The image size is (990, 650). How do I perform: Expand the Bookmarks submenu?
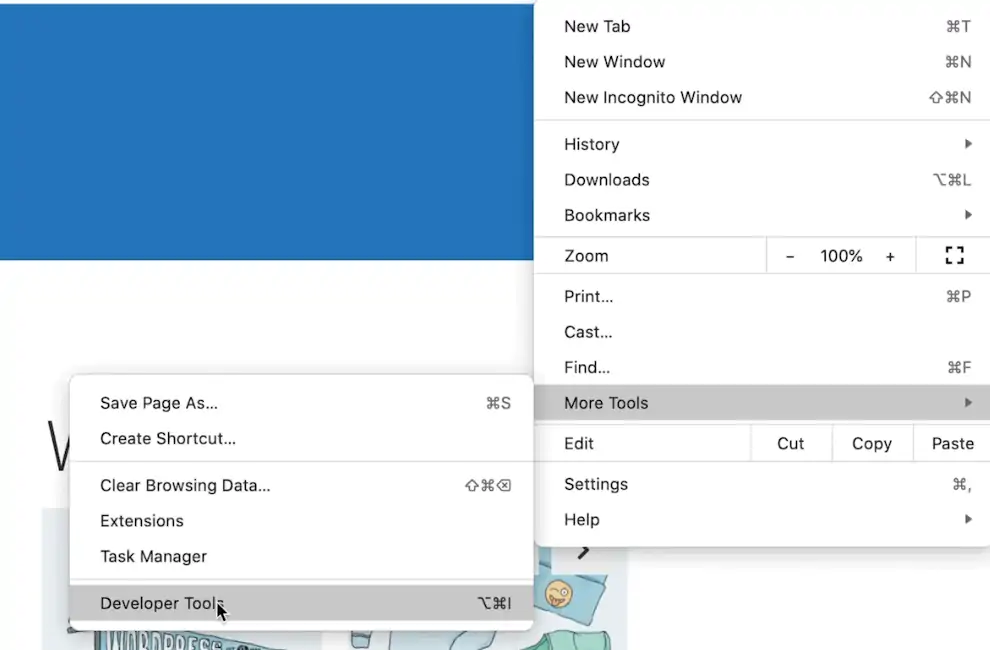point(966,214)
